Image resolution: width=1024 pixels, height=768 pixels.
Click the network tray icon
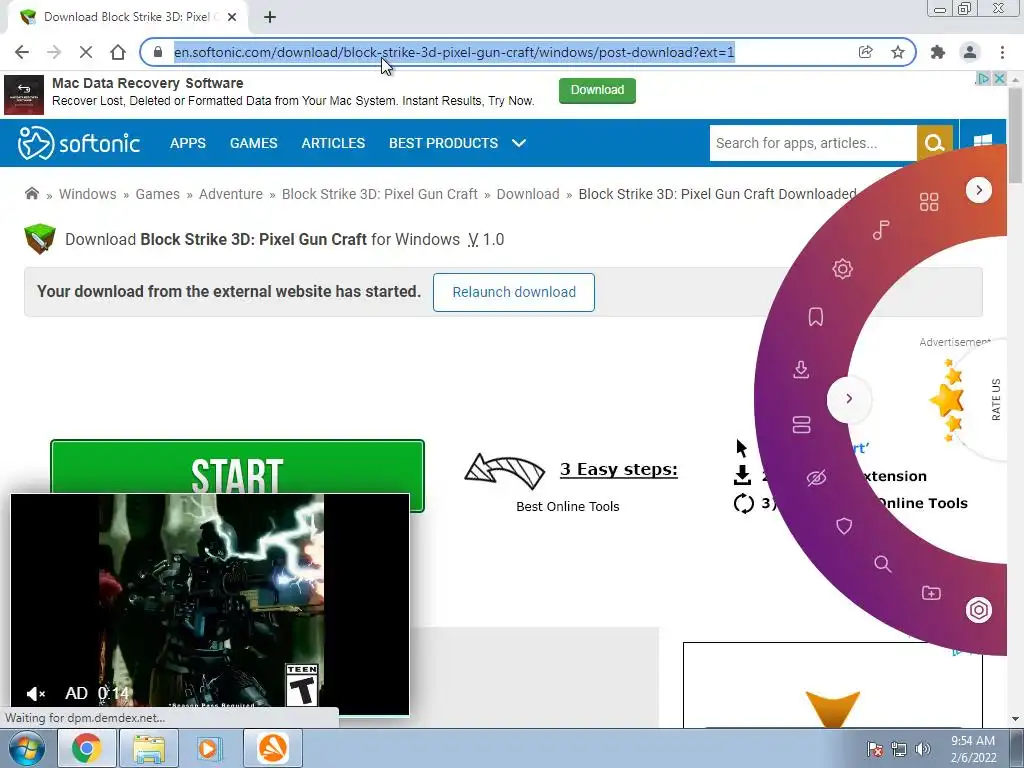[x=899, y=749]
